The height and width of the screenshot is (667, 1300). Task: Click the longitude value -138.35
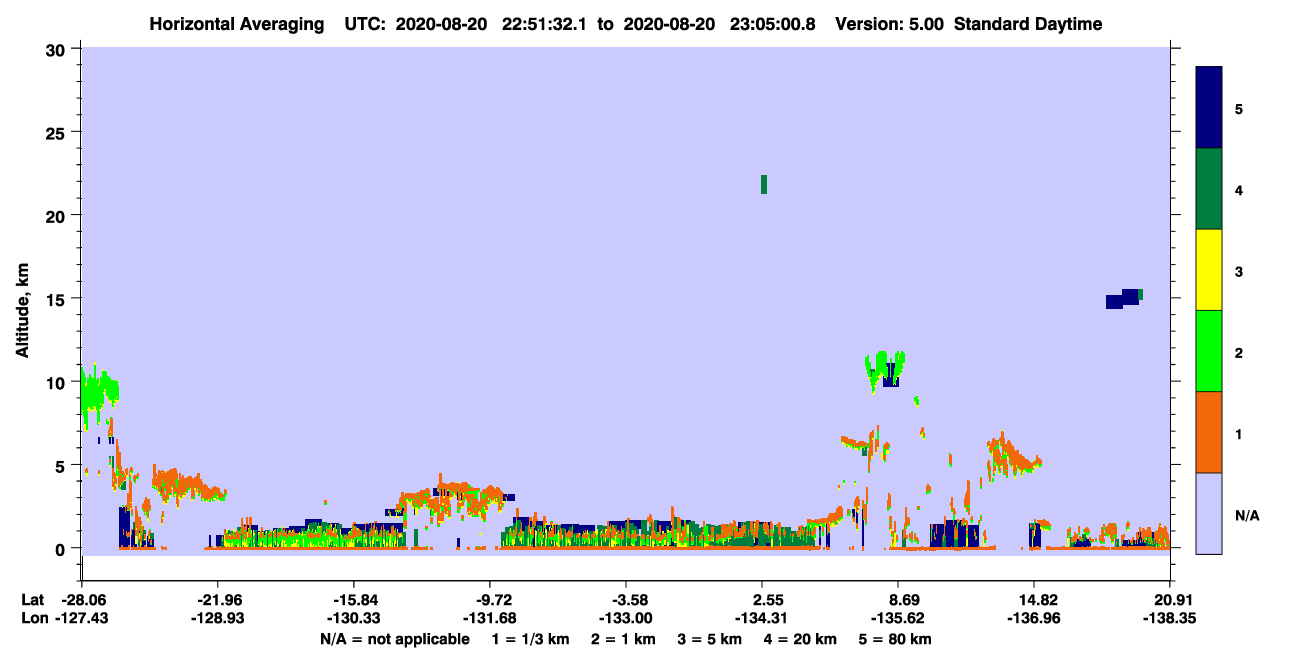pos(1170,619)
